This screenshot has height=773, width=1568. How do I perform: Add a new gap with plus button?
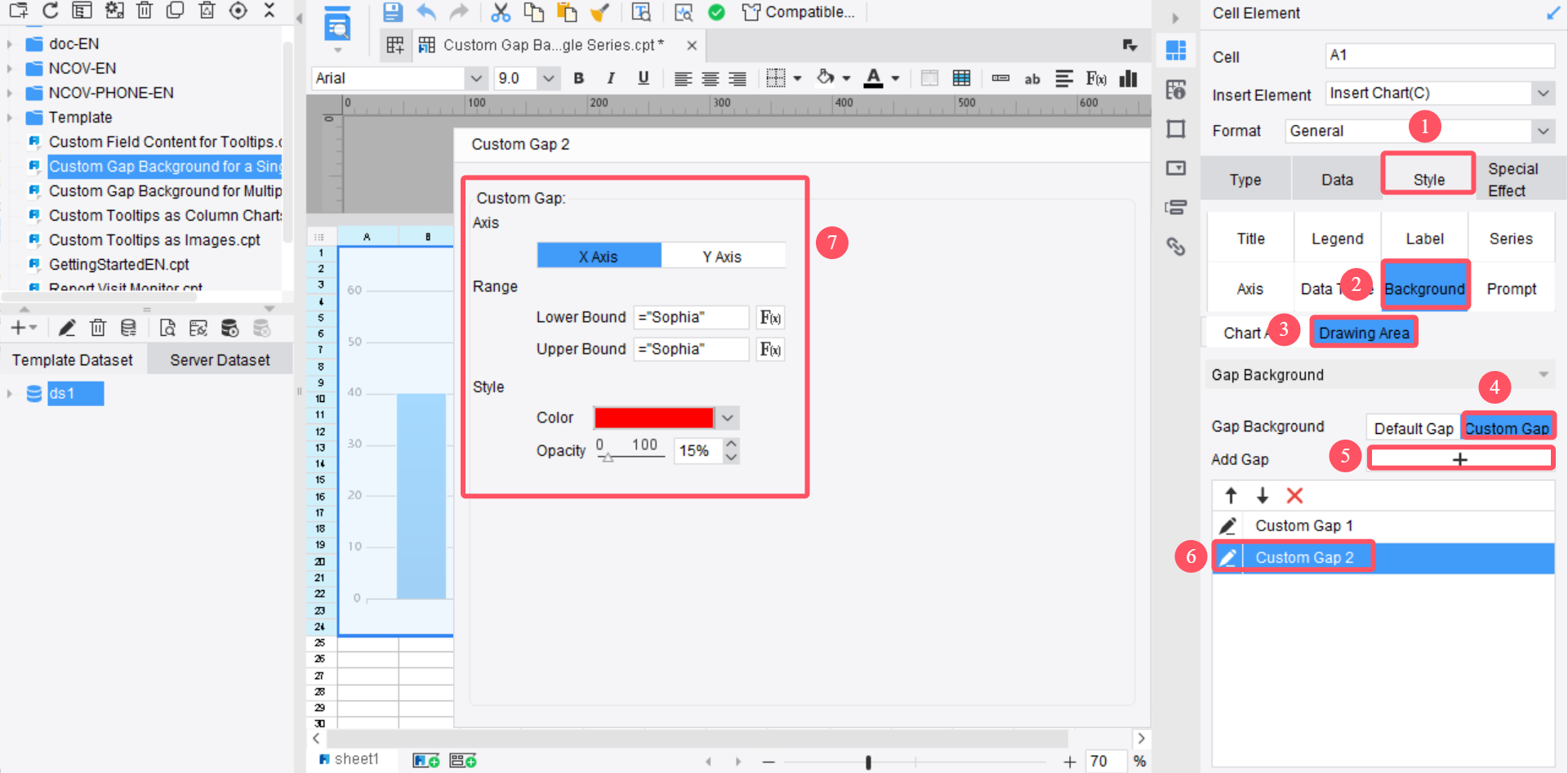pos(1460,459)
